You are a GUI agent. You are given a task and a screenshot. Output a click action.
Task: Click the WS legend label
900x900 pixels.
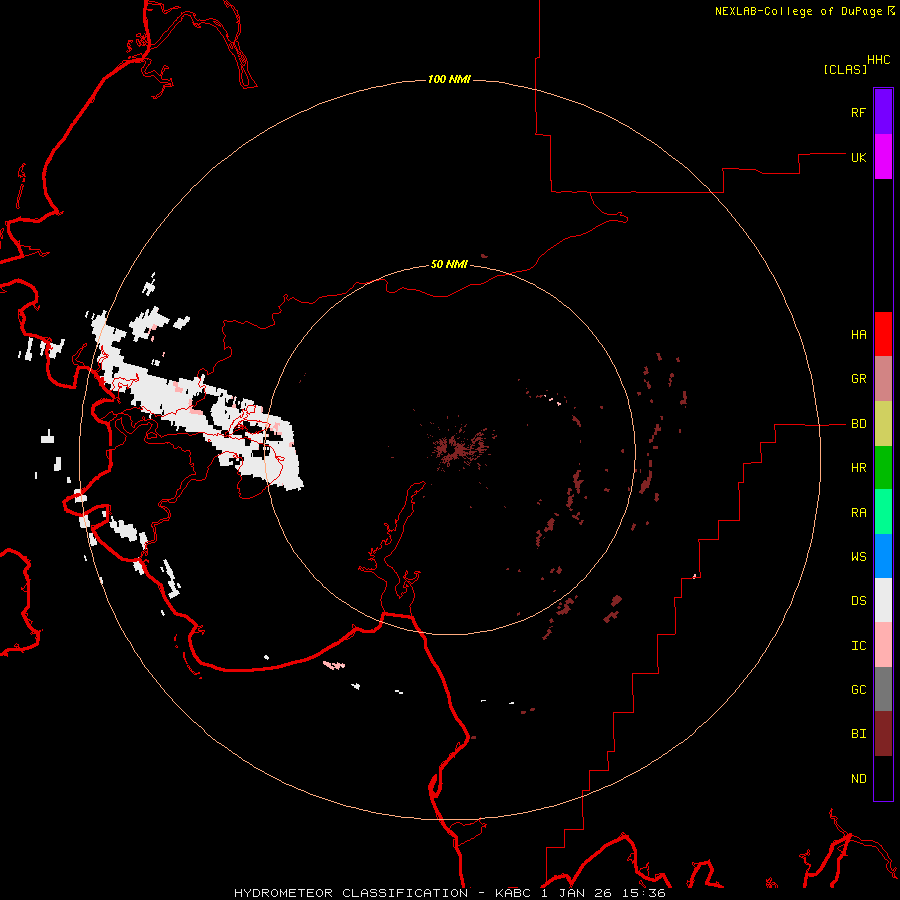(858, 556)
